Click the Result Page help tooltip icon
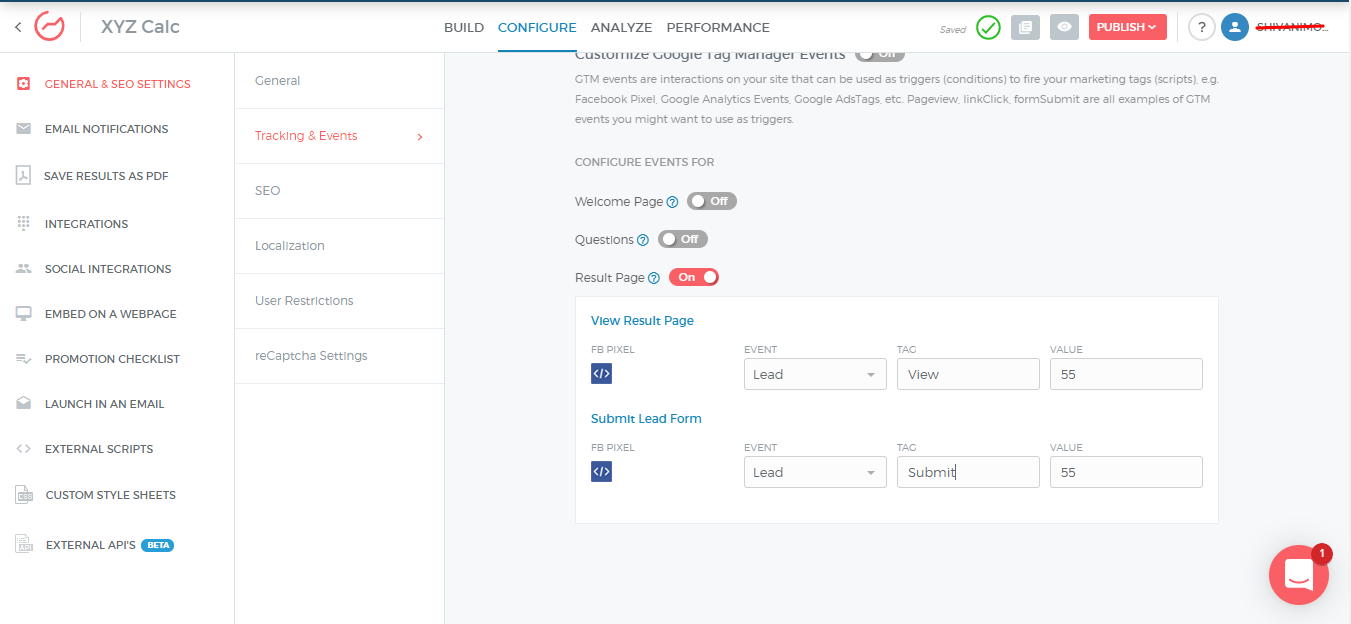 point(654,278)
